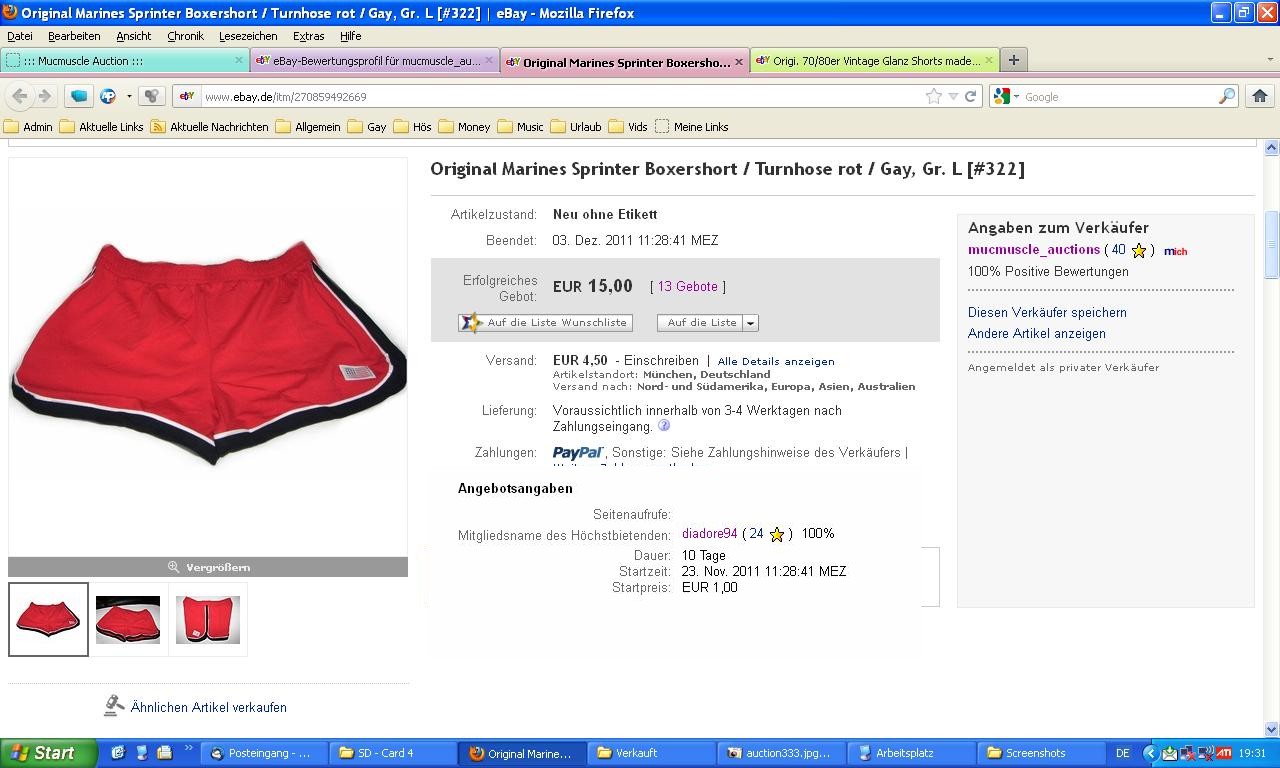
Task: Open seller mucmuscle_auctions profile link
Action: pos(1033,250)
